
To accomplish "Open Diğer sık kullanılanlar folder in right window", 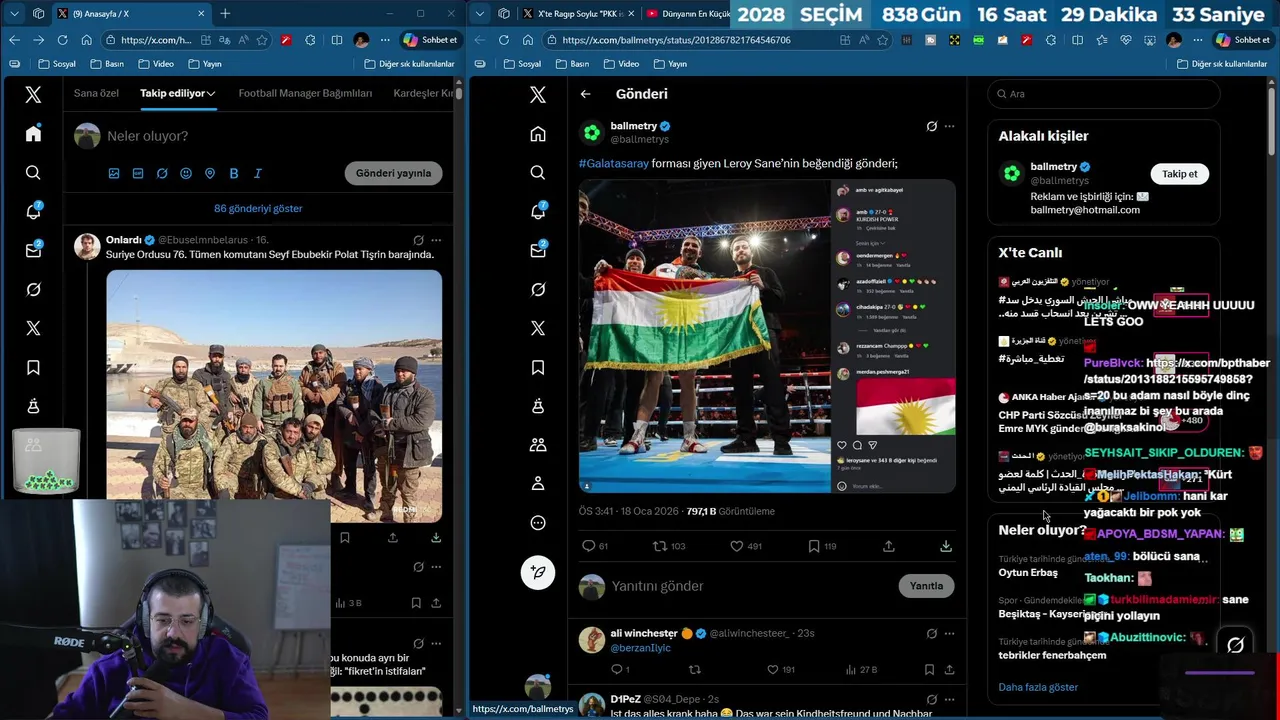I will (x=1221, y=64).
